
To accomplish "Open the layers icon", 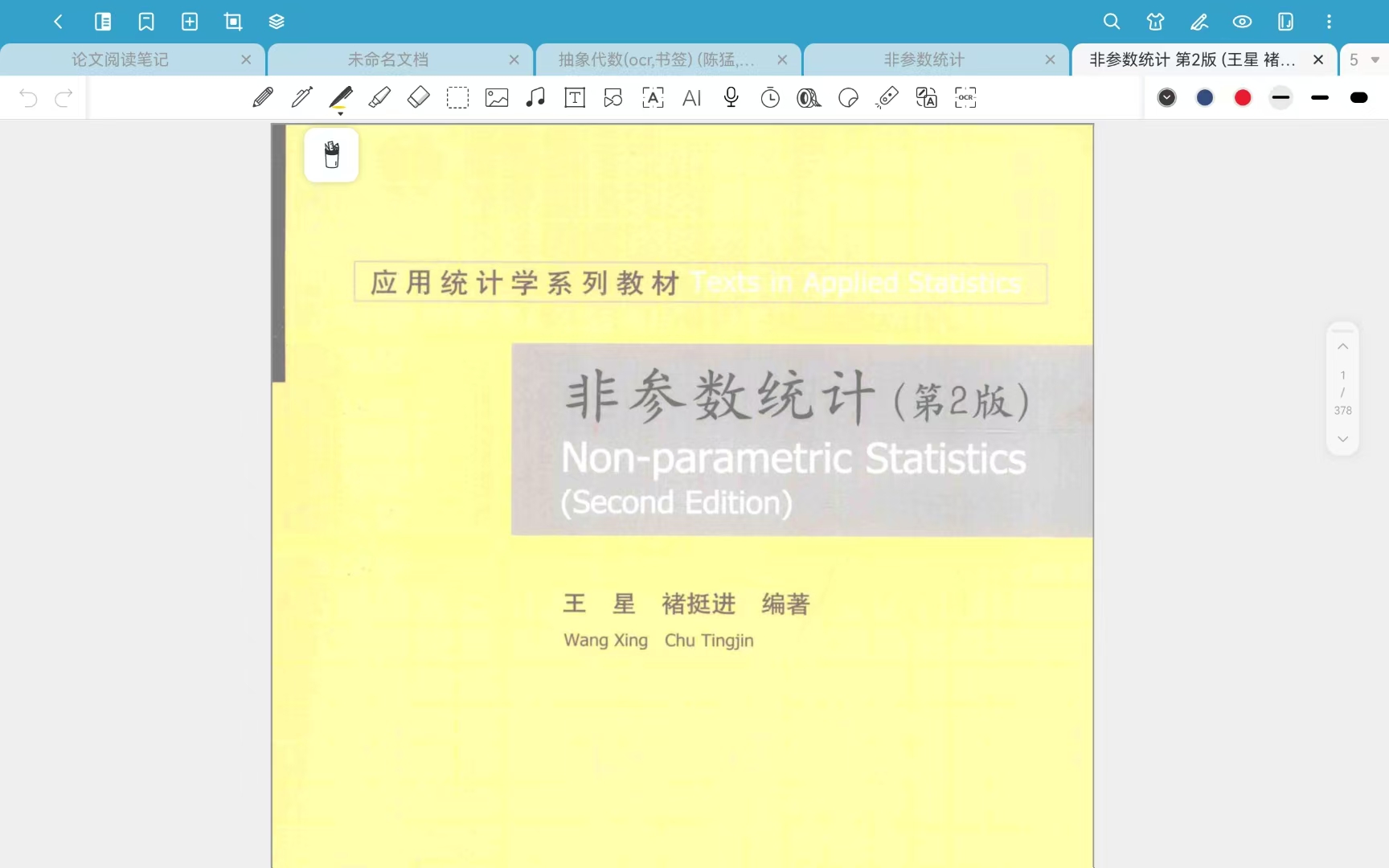I will (277, 22).
